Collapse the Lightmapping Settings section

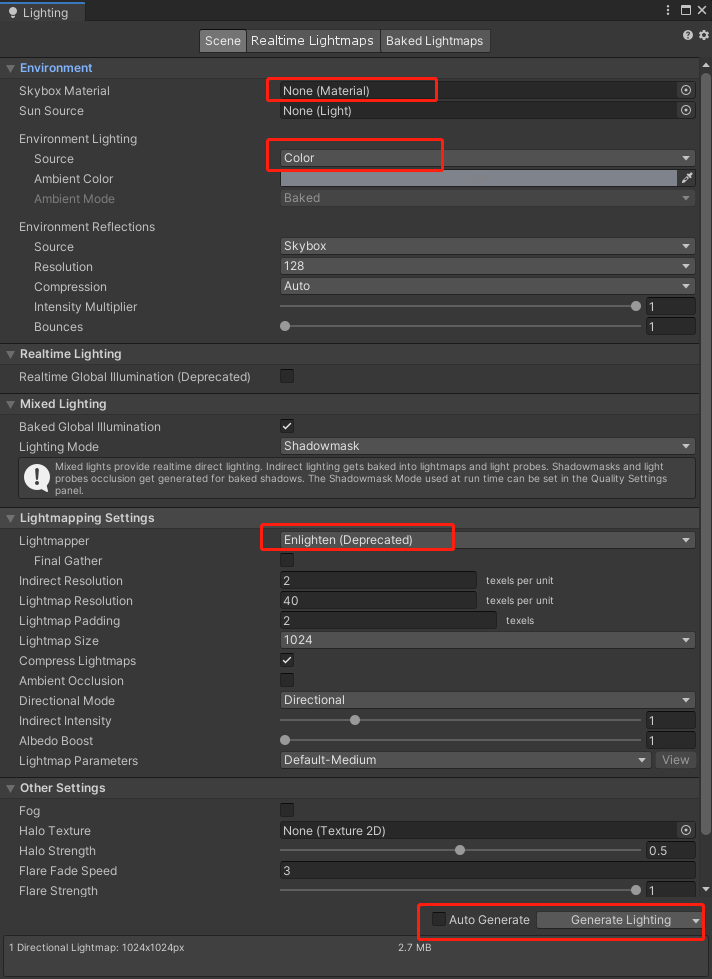point(8,518)
